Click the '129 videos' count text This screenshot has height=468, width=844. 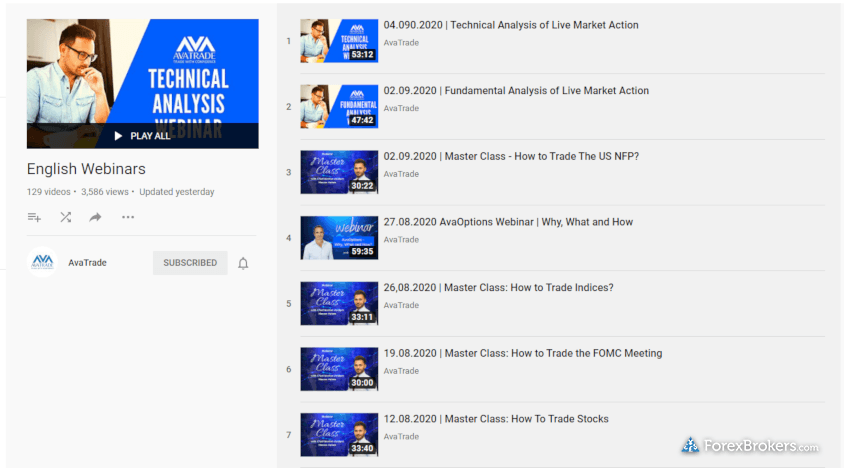click(48, 192)
